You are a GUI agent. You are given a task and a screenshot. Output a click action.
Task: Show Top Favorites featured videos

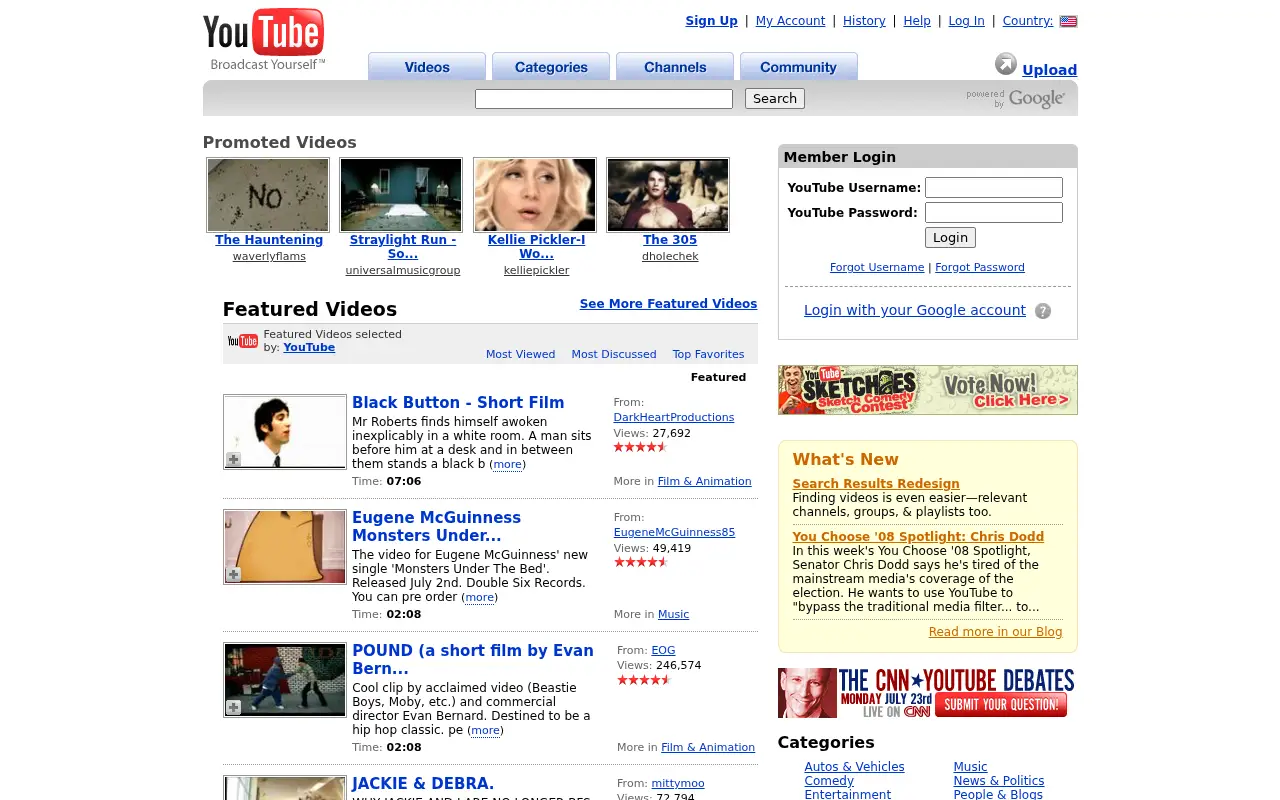(x=708, y=354)
